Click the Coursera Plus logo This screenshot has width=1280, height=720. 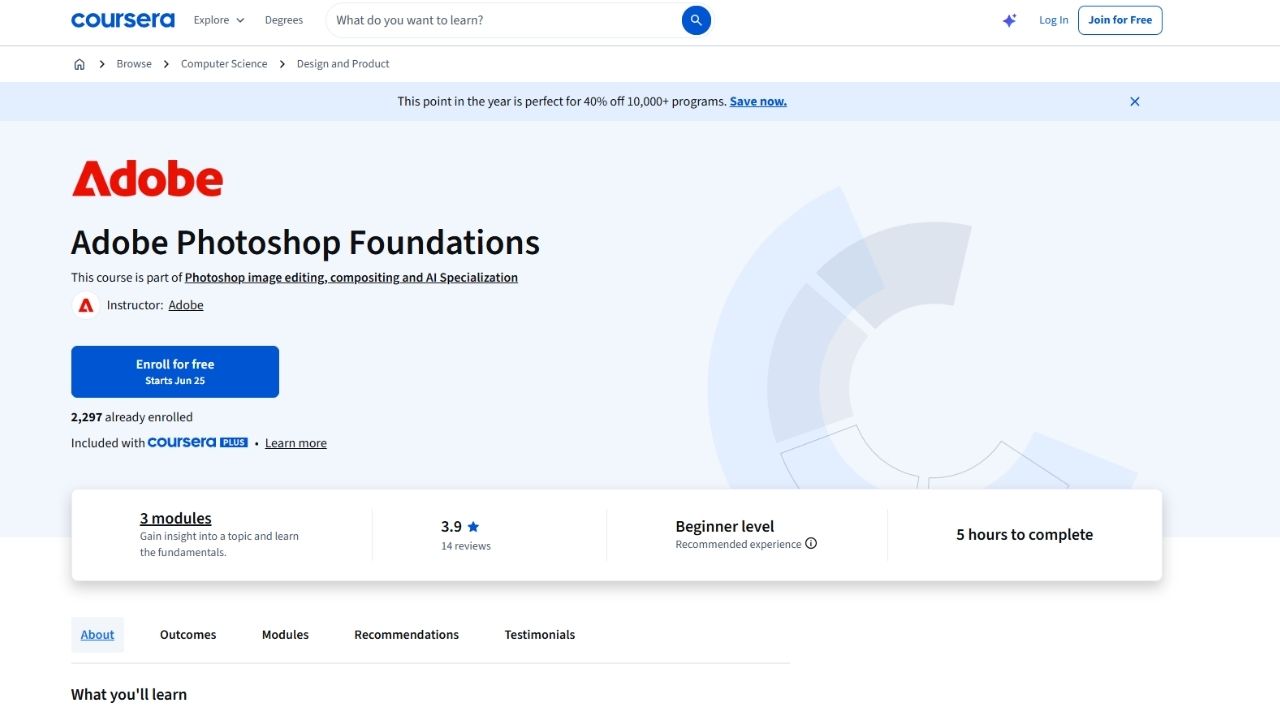pyautogui.click(x=198, y=442)
